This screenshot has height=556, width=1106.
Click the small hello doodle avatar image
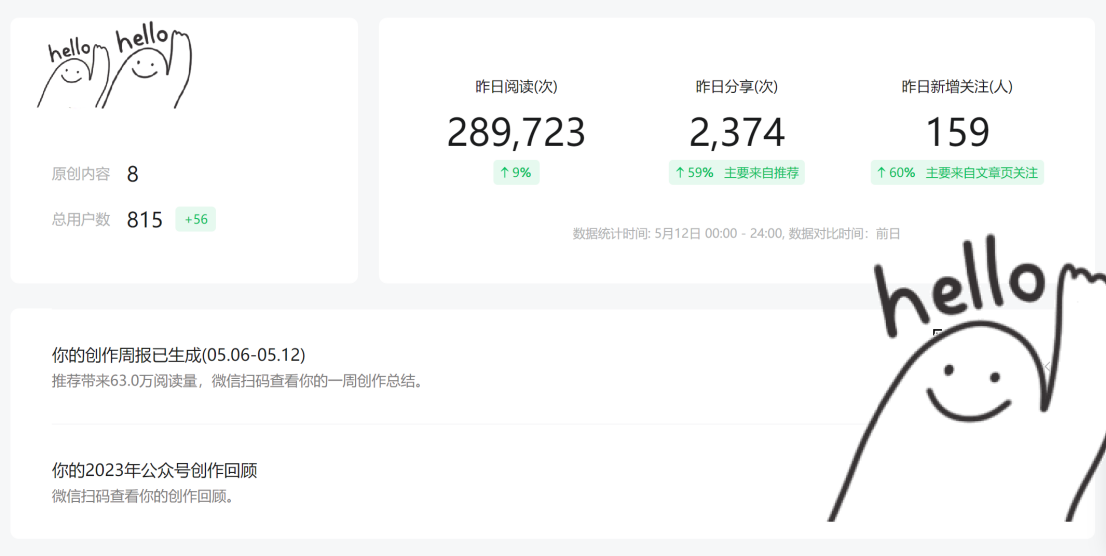[114, 68]
